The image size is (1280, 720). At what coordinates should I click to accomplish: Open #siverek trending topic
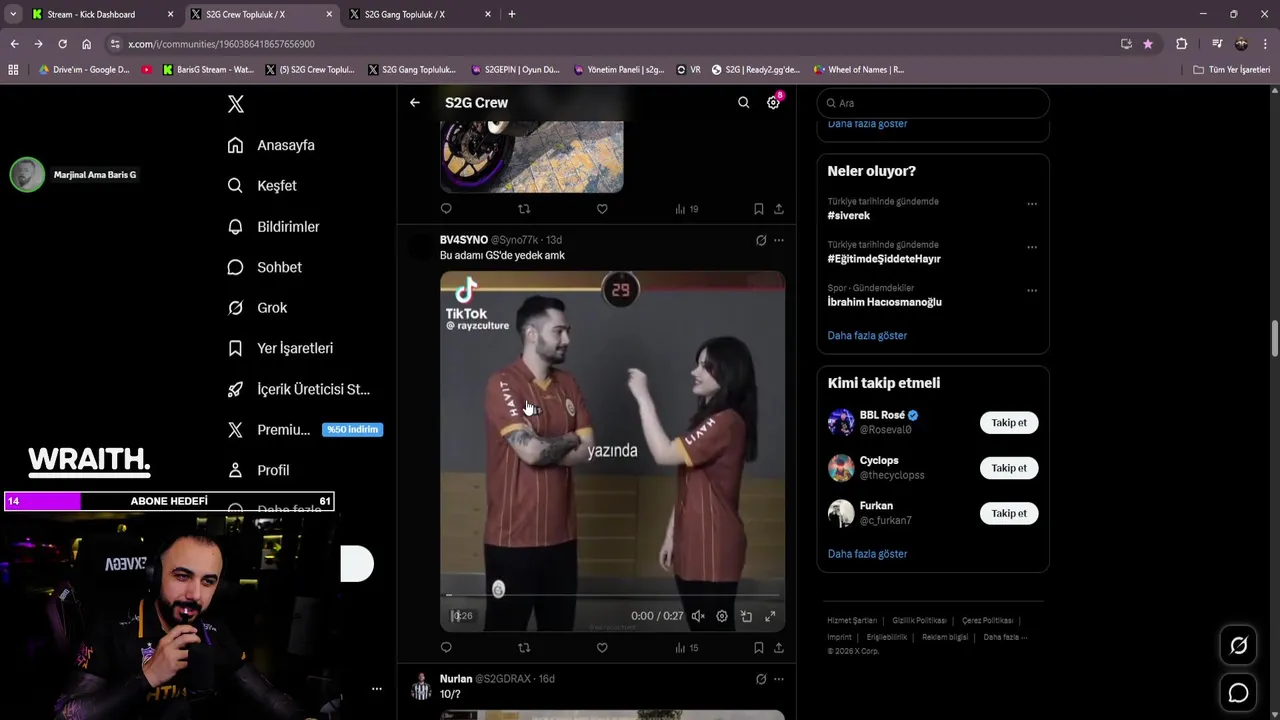coord(849,216)
